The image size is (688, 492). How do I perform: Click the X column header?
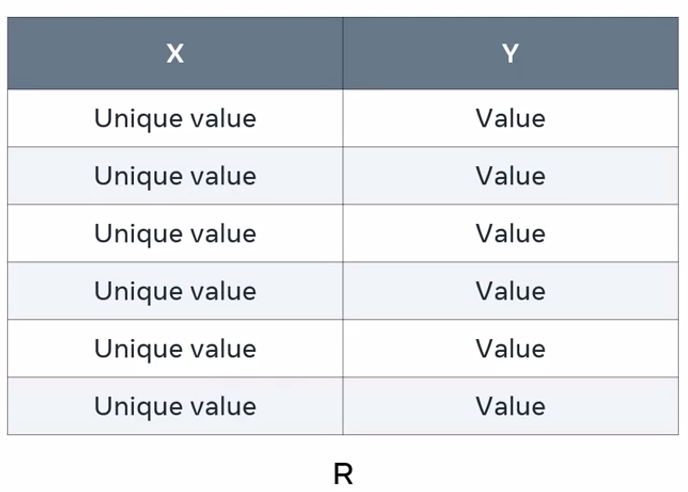(x=175, y=53)
